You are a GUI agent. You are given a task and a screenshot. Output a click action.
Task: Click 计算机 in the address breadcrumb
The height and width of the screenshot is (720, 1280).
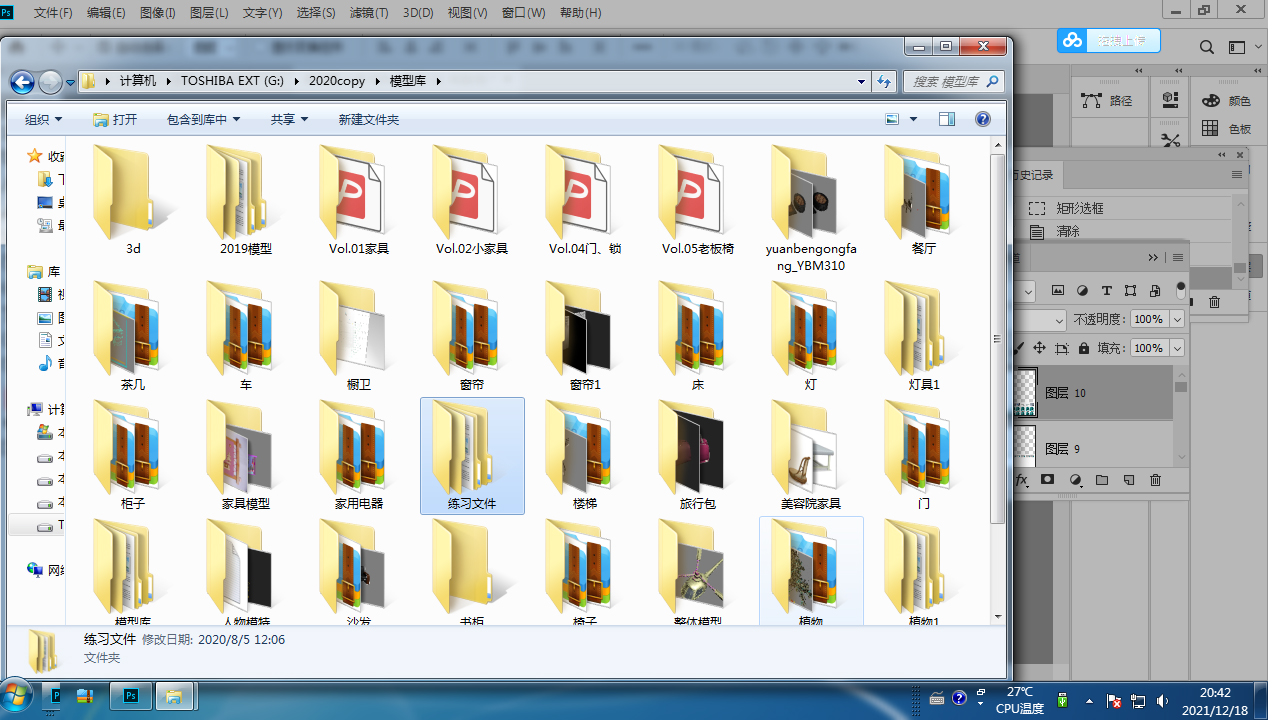[138, 82]
